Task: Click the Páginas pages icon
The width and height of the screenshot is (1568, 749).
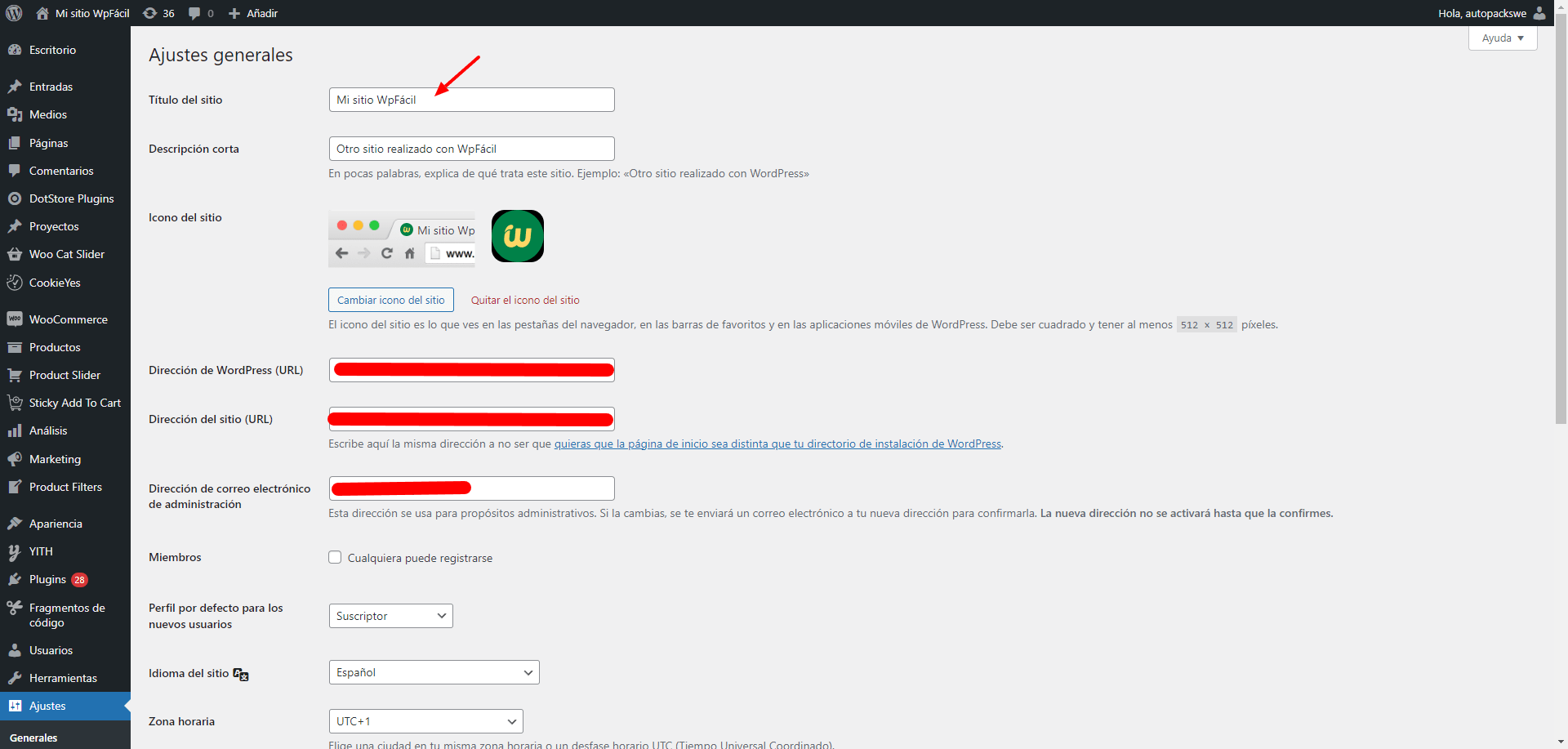Action: click(x=15, y=143)
